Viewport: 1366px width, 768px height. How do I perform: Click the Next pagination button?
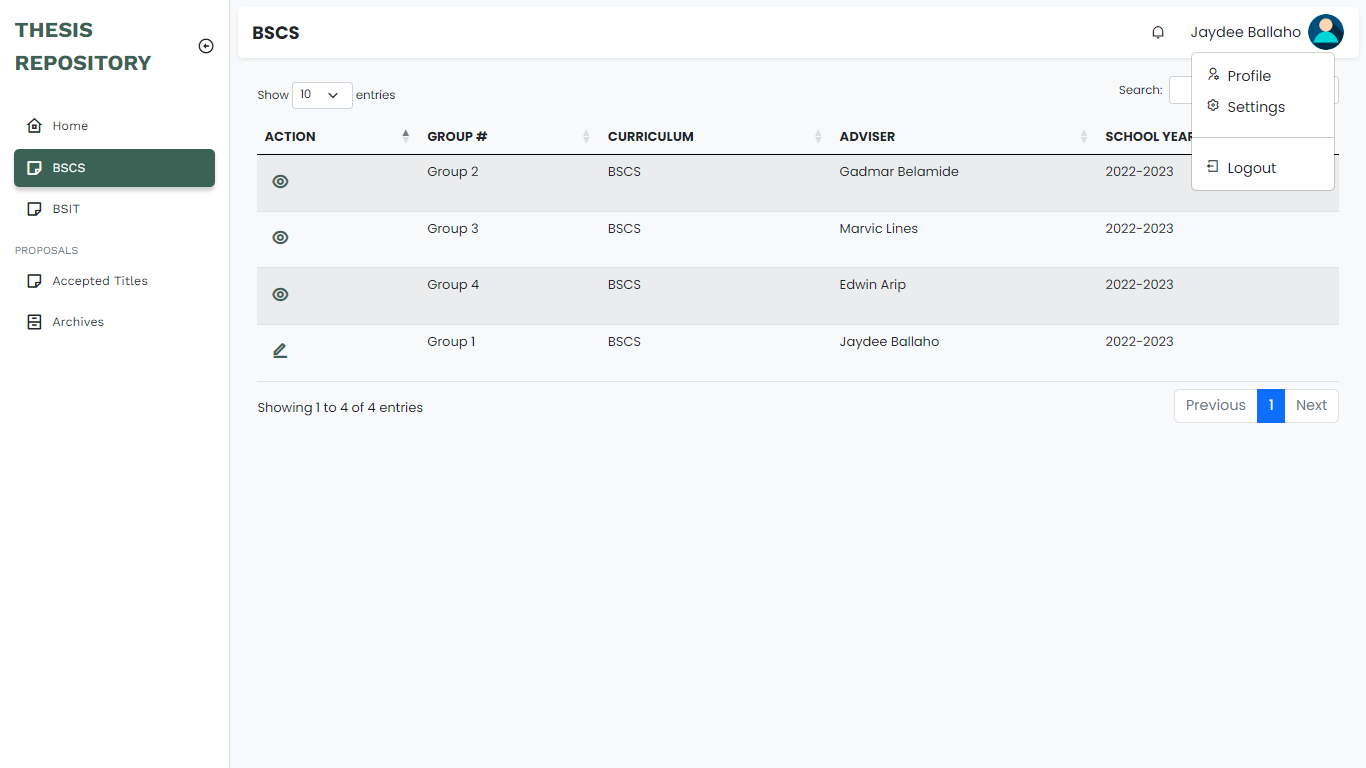[x=1311, y=406]
